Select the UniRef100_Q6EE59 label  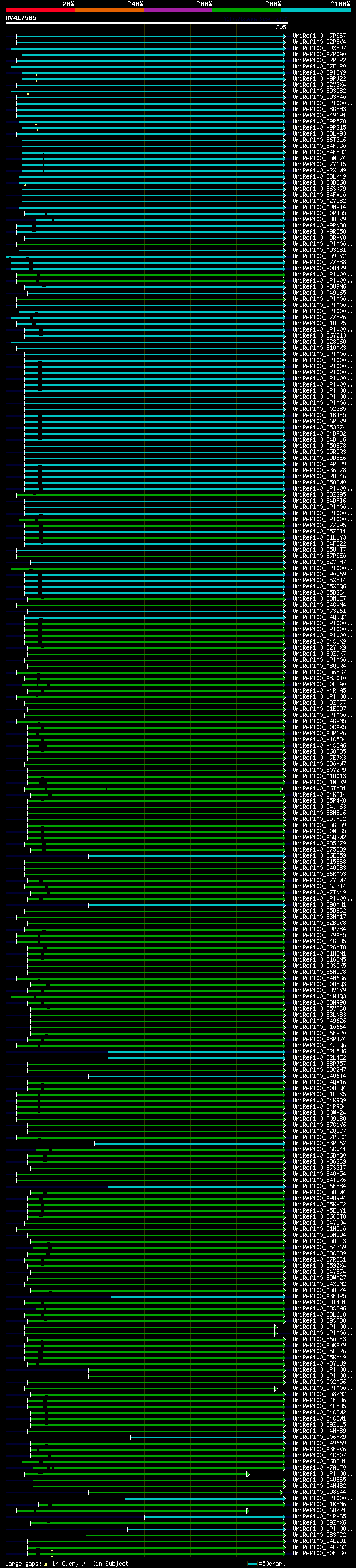click(319, 856)
